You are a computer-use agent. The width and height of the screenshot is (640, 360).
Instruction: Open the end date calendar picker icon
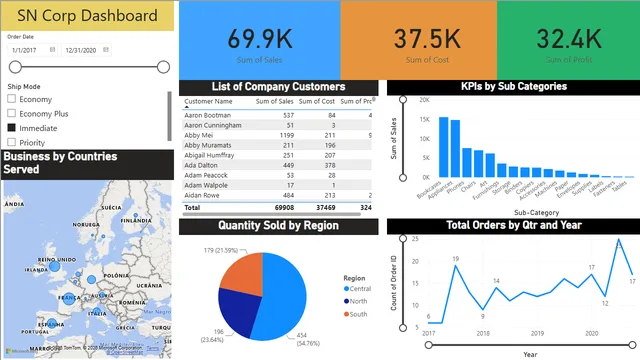tap(106, 49)
